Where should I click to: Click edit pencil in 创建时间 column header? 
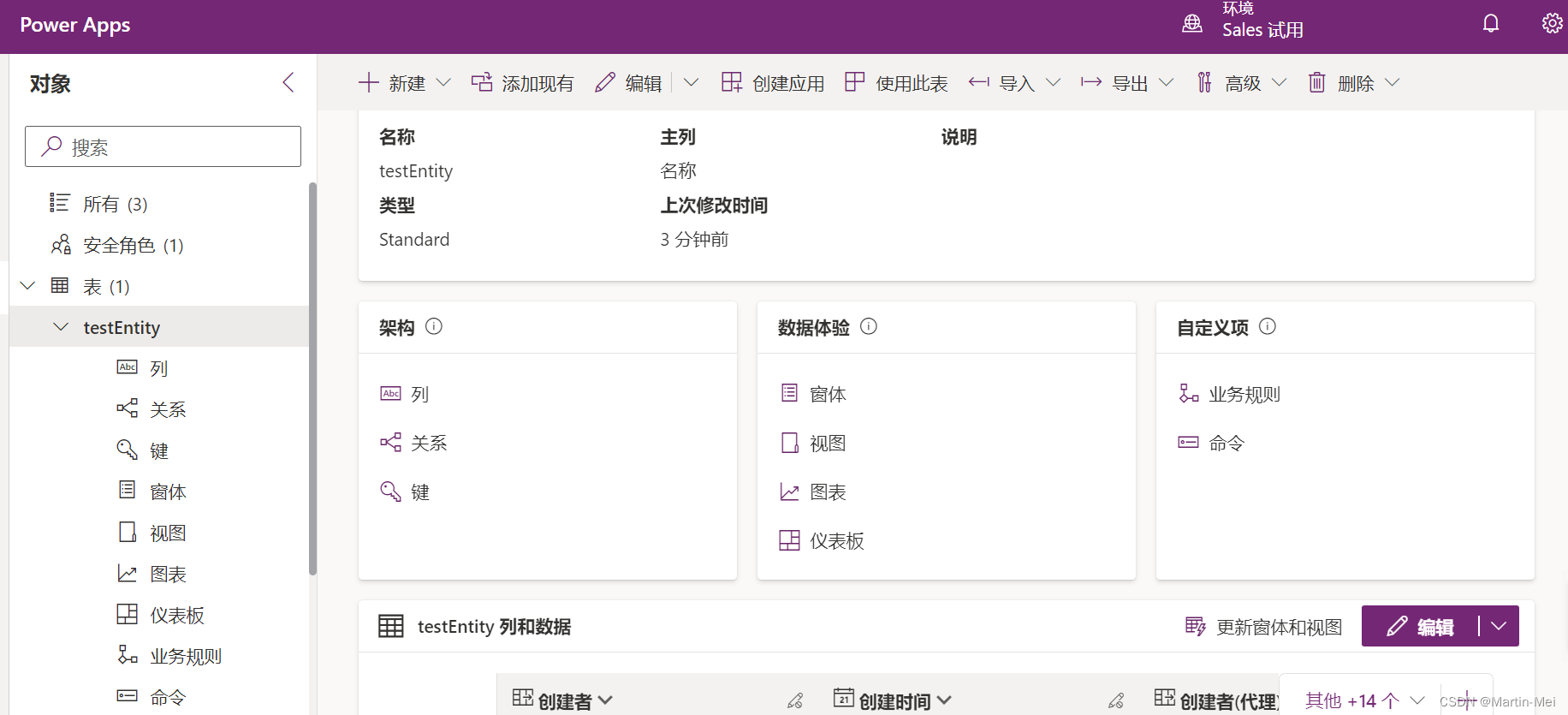pyautogui.click(x=1116, y=700)
